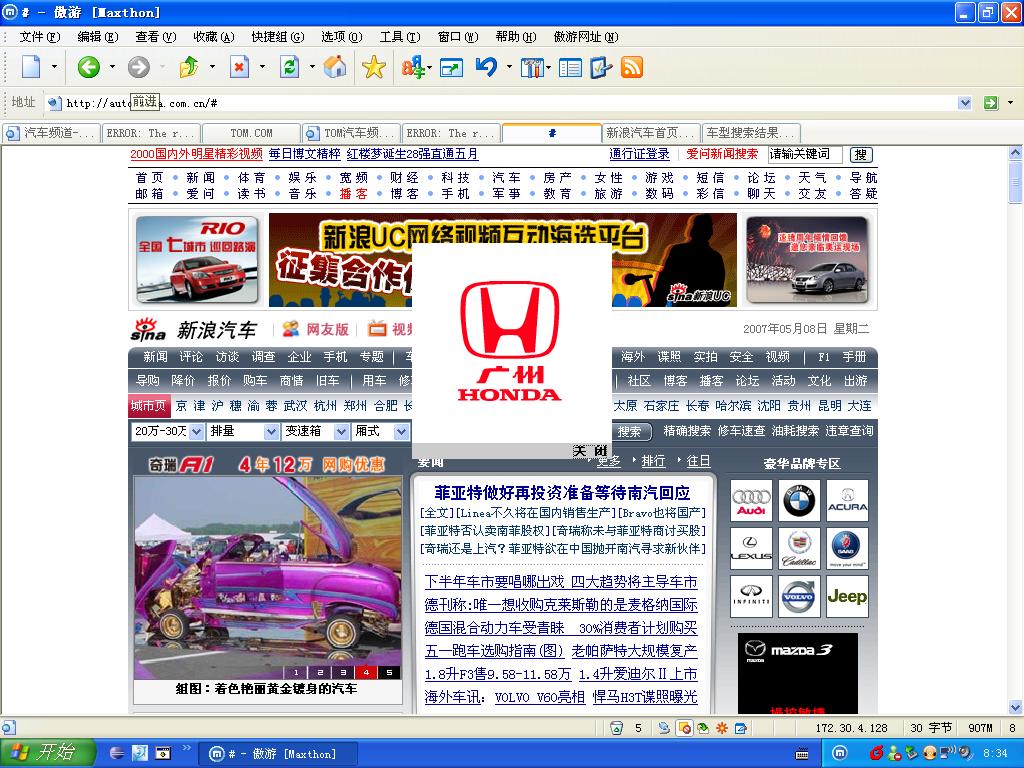Click the 'a字' text toolbar icon
Screen dimensions: 1024x768
pyautogui.click(x=413, y=67)
